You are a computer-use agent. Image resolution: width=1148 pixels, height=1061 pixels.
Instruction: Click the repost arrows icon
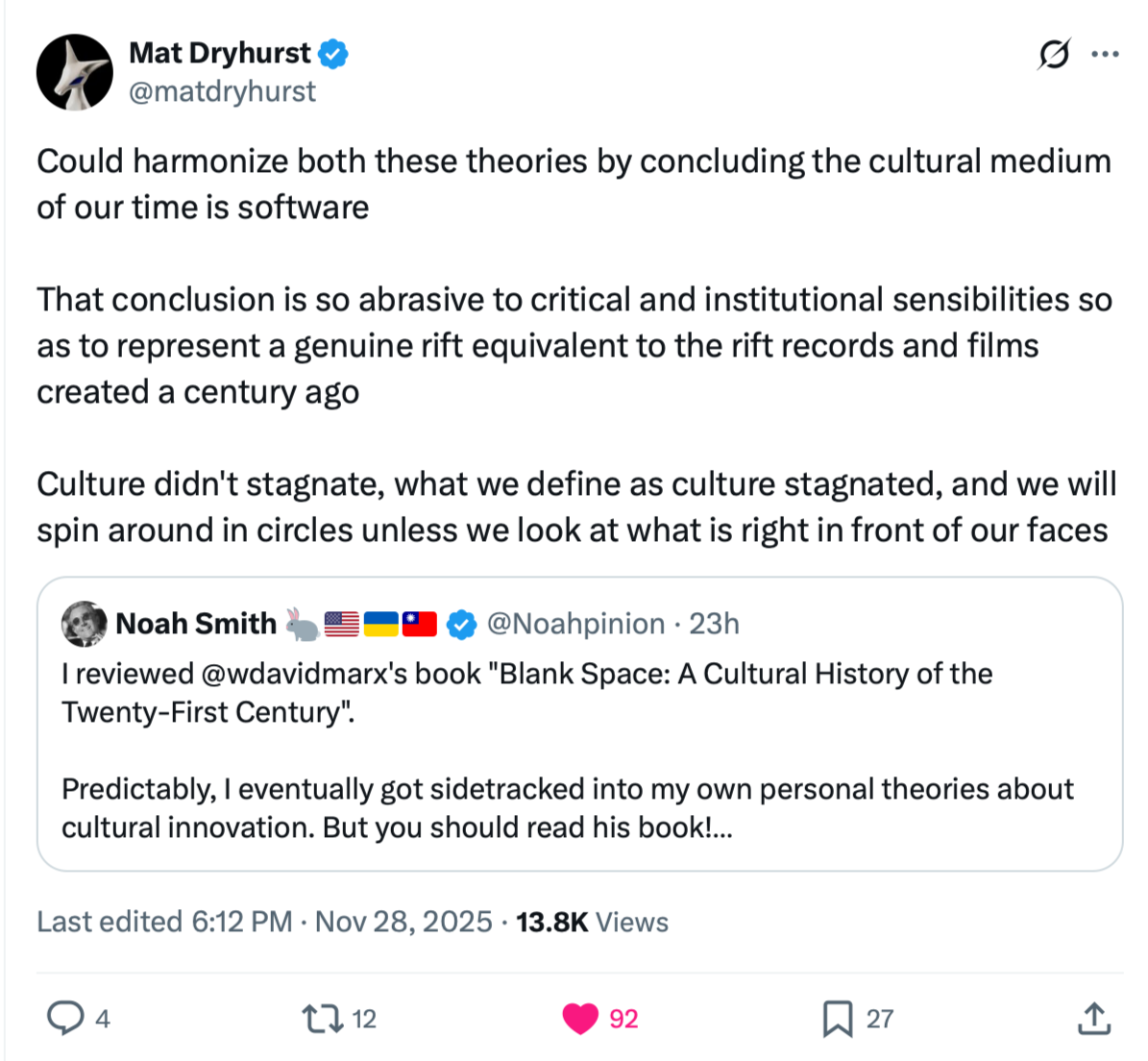coord(323,1018)
